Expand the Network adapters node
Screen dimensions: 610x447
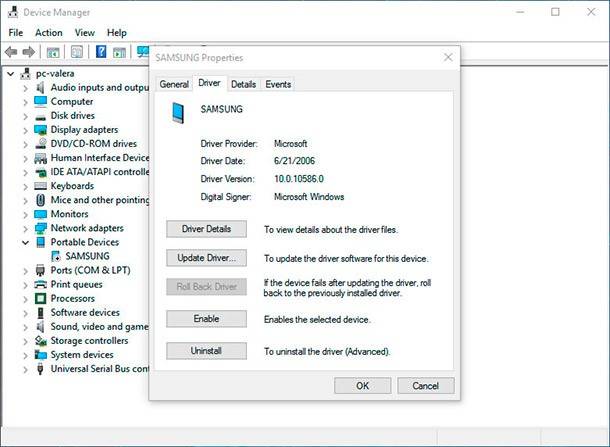click(25, 228)
